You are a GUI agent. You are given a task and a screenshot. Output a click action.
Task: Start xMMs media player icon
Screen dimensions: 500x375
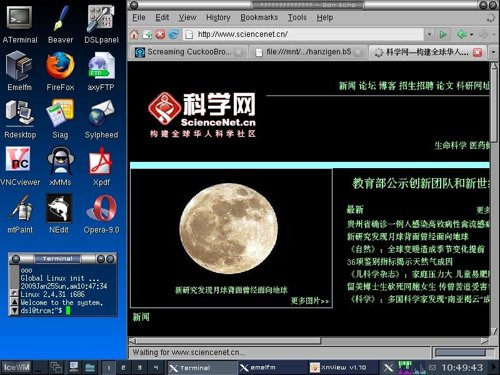pyautogui.click(x=60, y=167)
